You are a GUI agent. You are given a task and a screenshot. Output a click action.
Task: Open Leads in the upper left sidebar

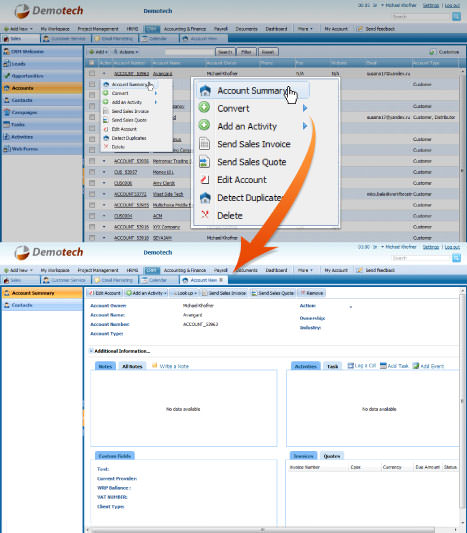click(42, 64)
